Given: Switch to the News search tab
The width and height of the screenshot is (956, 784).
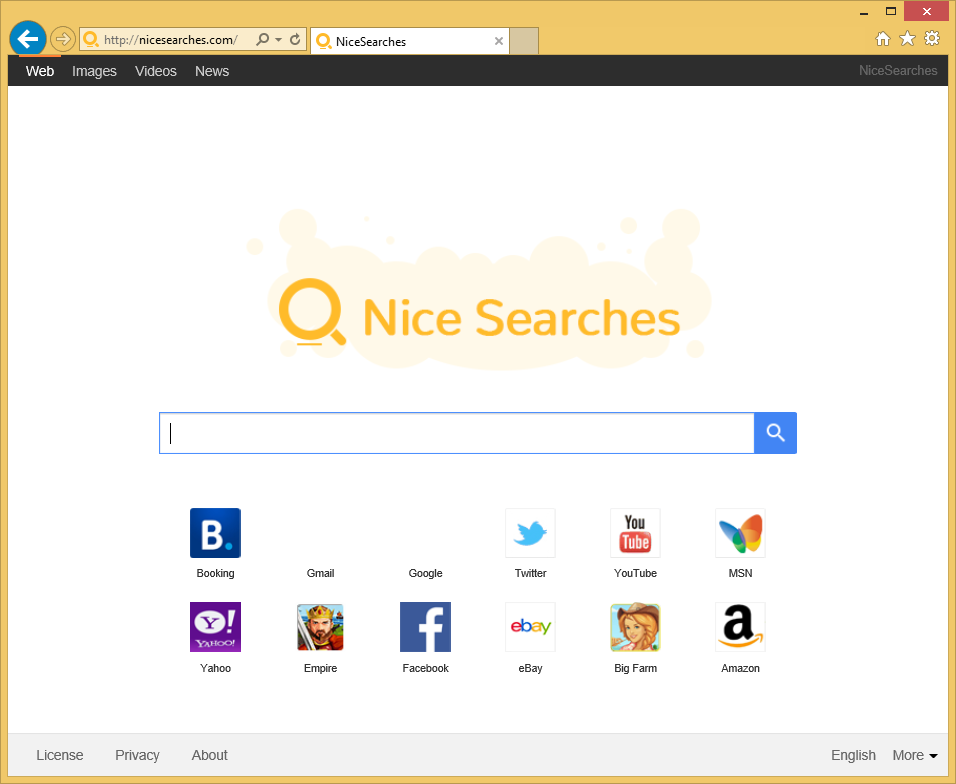Looking at the screenshot, I should pyautogui.click(x=212, y=71).
